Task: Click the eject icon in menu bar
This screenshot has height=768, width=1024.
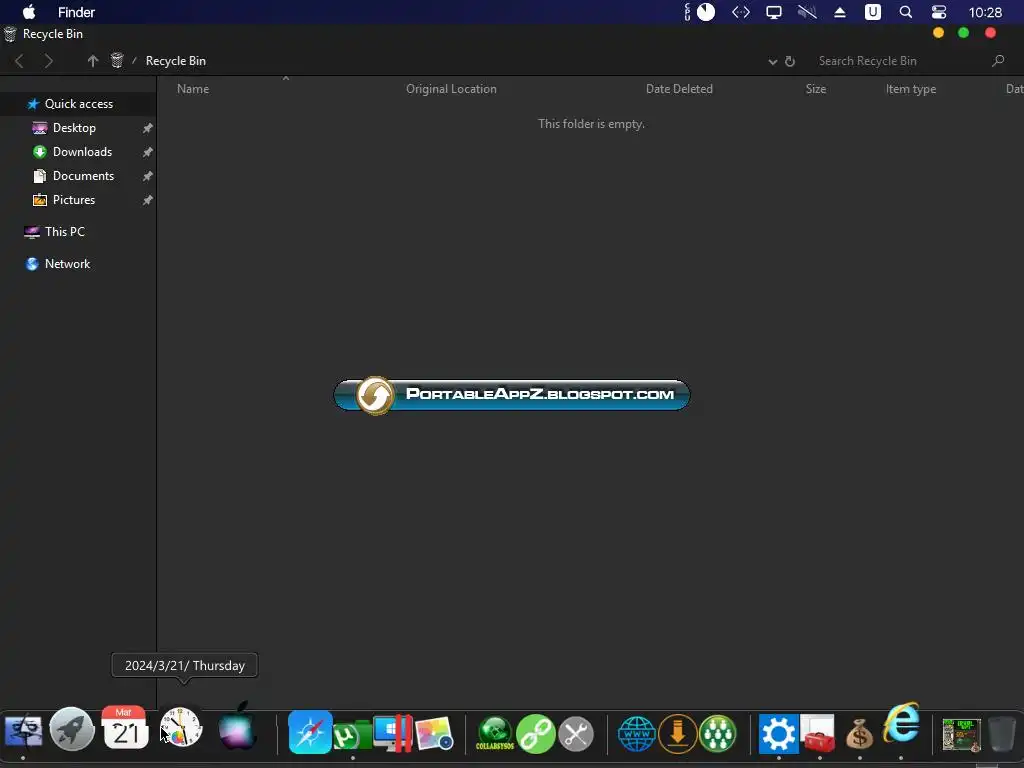Action: tap(840, 12)
